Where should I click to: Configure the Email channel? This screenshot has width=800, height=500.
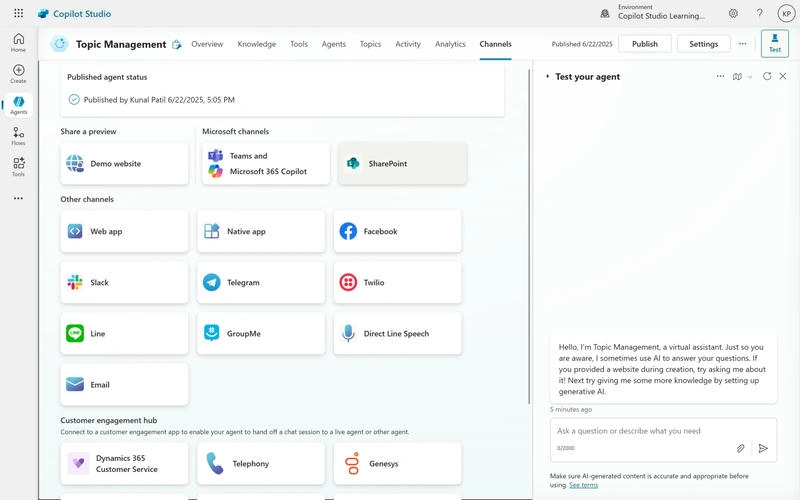coord(124,384)
